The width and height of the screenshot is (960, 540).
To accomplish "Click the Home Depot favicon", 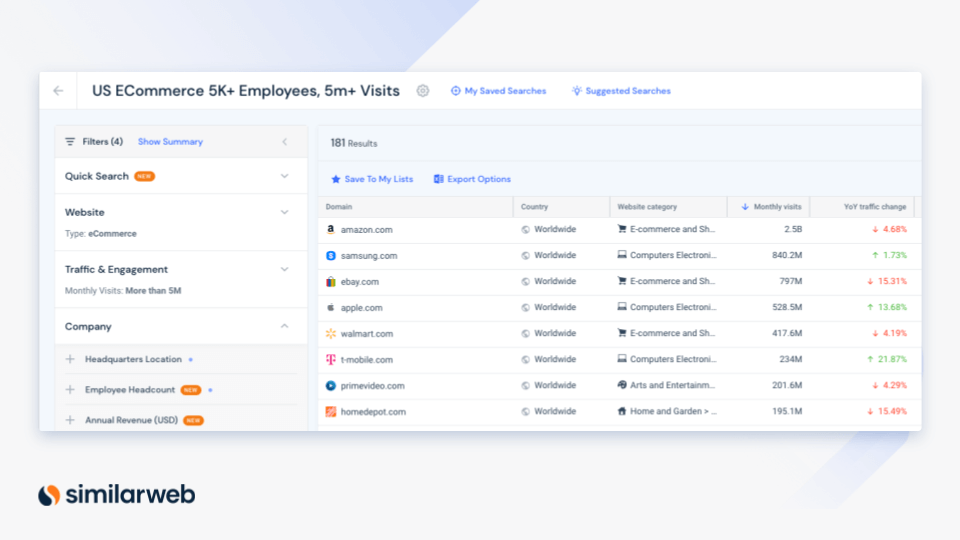I will (331, 412).
